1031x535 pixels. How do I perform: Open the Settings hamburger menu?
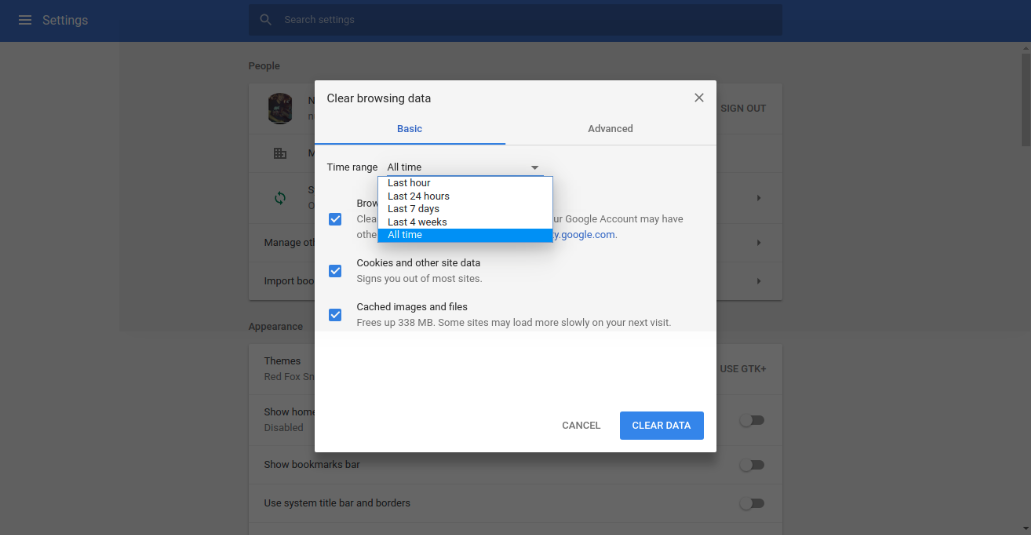pyautogui.click(x=25, y=20)
